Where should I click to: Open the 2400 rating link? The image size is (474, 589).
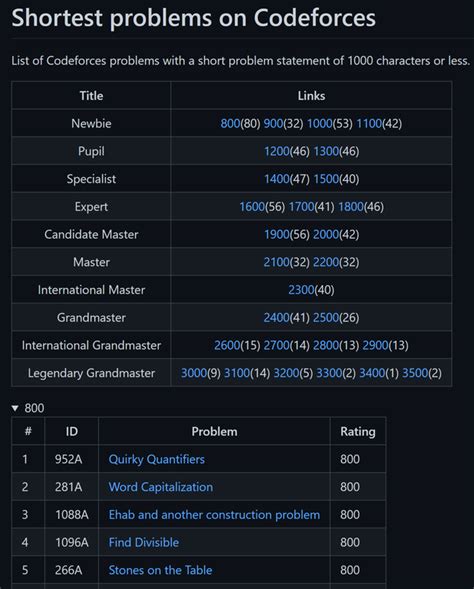pos(276,318)
